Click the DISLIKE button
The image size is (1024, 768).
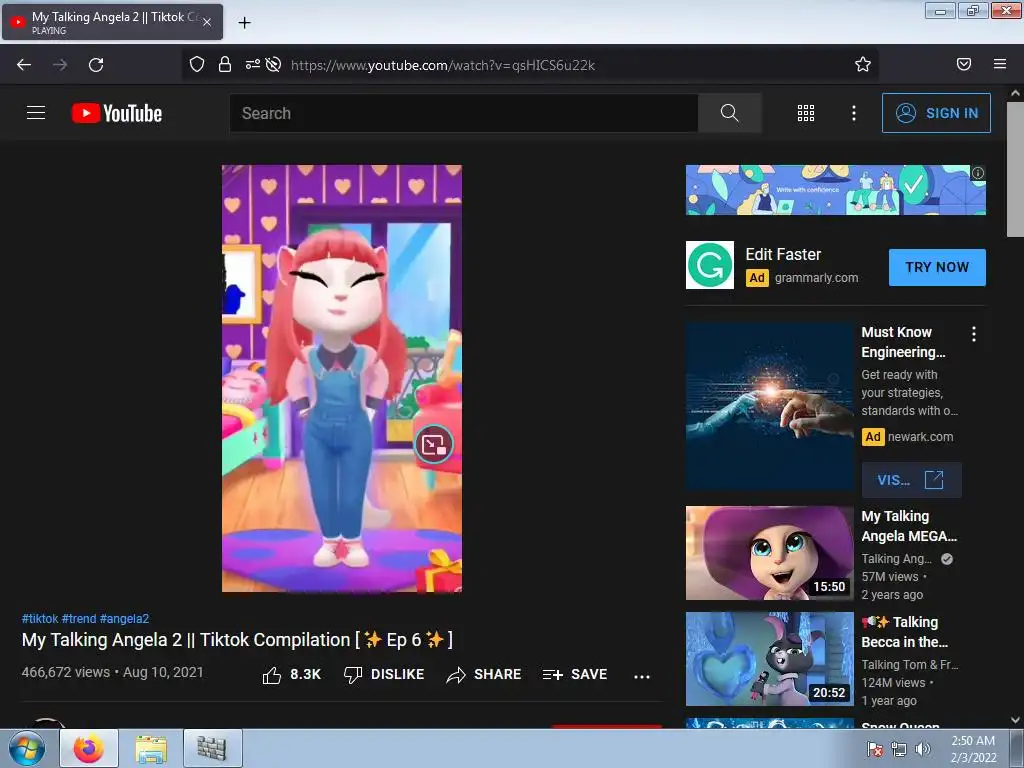click(x=384, y=675)
